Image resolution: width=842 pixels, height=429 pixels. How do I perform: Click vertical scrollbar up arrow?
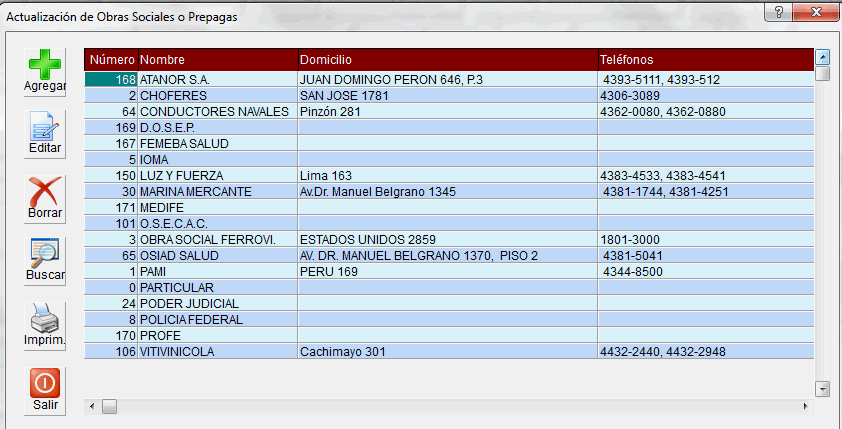[x=822, y=56]
